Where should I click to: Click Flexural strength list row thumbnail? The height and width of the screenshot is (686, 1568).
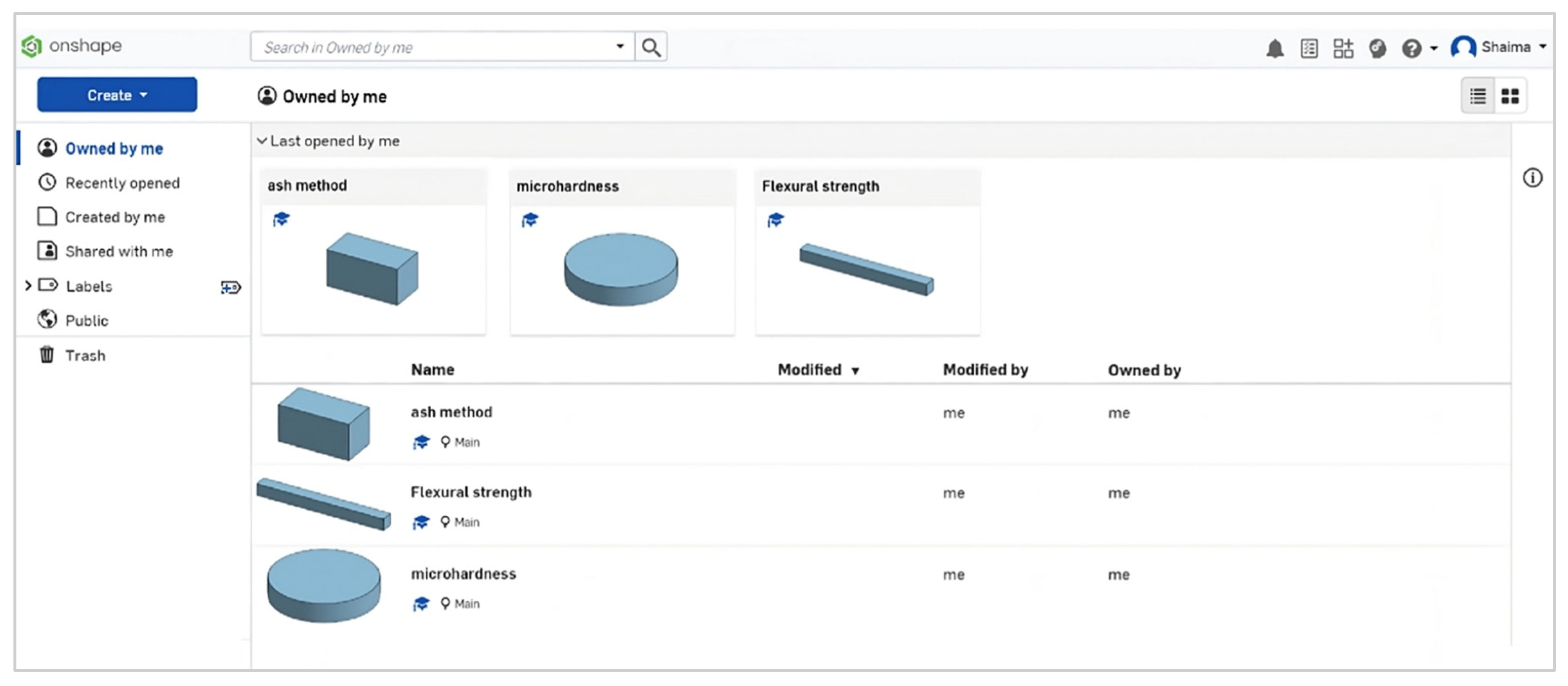pyautogui.click(x=323, y=504)
